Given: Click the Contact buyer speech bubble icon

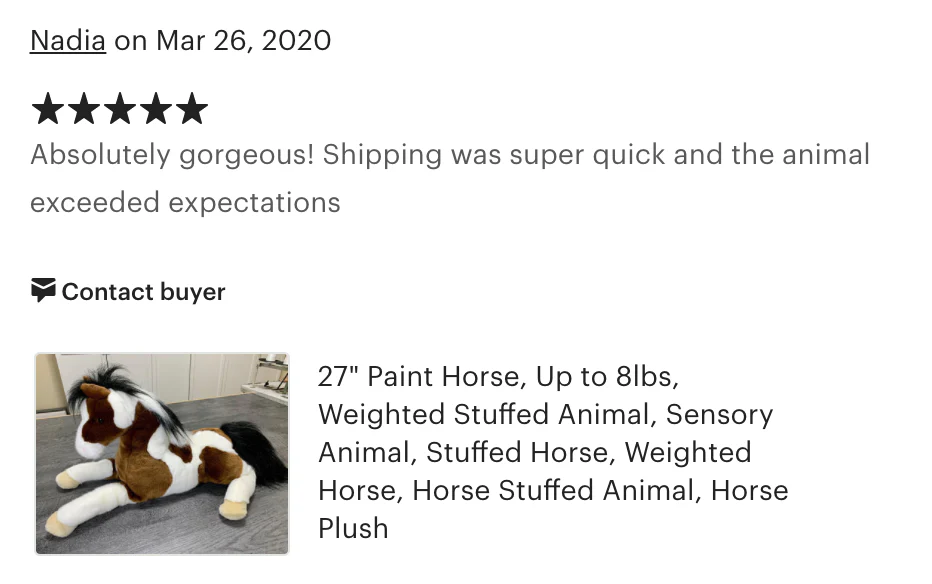Looking at the screenshot, I should (x=41, y=290).
